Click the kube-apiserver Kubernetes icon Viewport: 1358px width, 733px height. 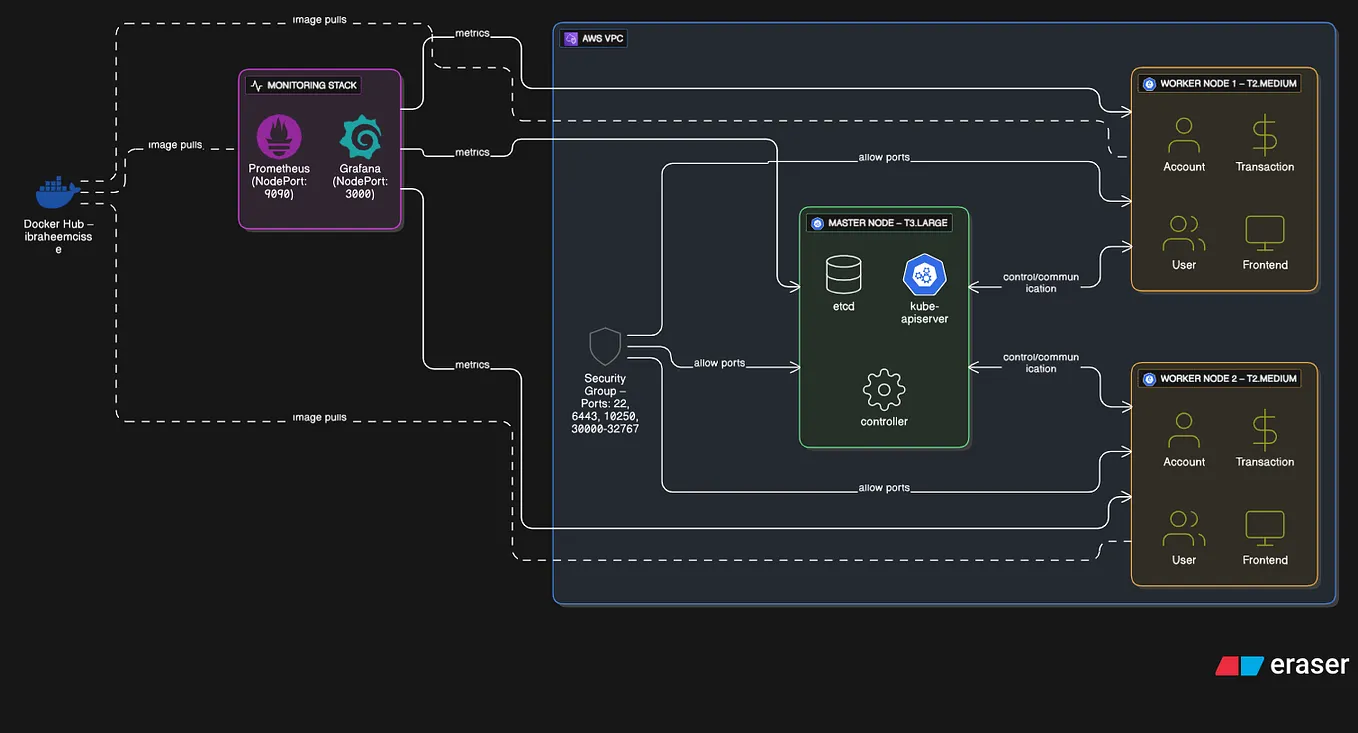coord(924,272)
